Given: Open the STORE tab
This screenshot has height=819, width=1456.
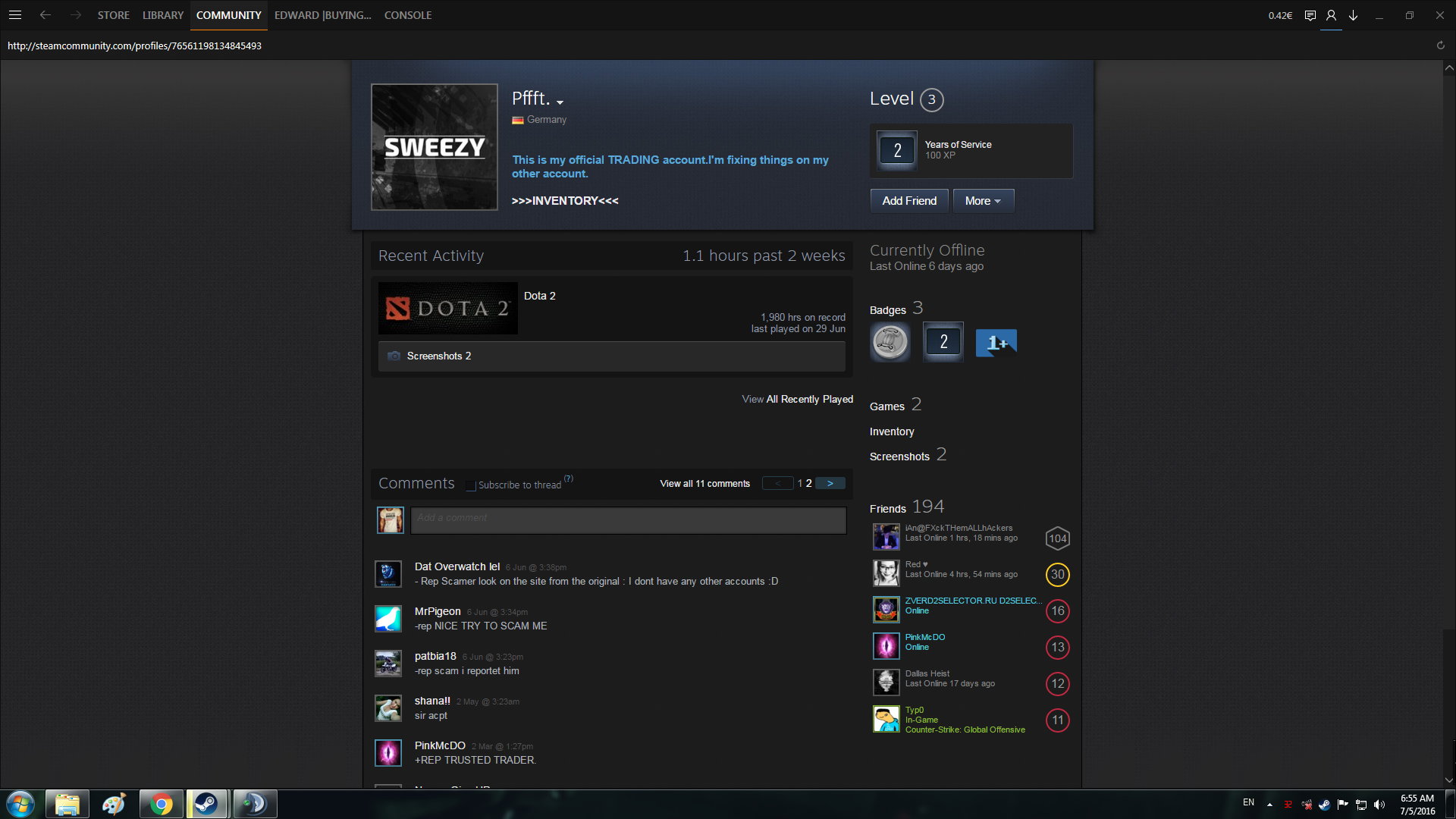Looking at the screenshot, I should point(113,15).
